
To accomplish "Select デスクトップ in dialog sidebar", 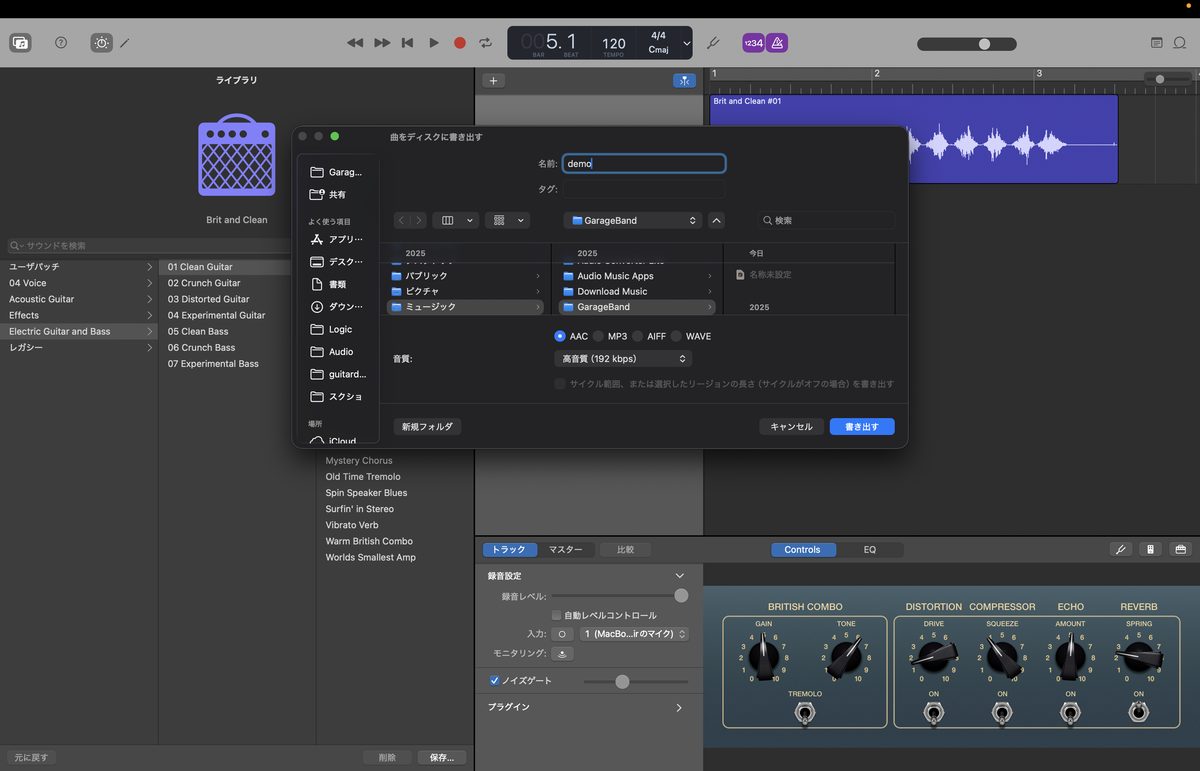I will (x=336, y=262).
